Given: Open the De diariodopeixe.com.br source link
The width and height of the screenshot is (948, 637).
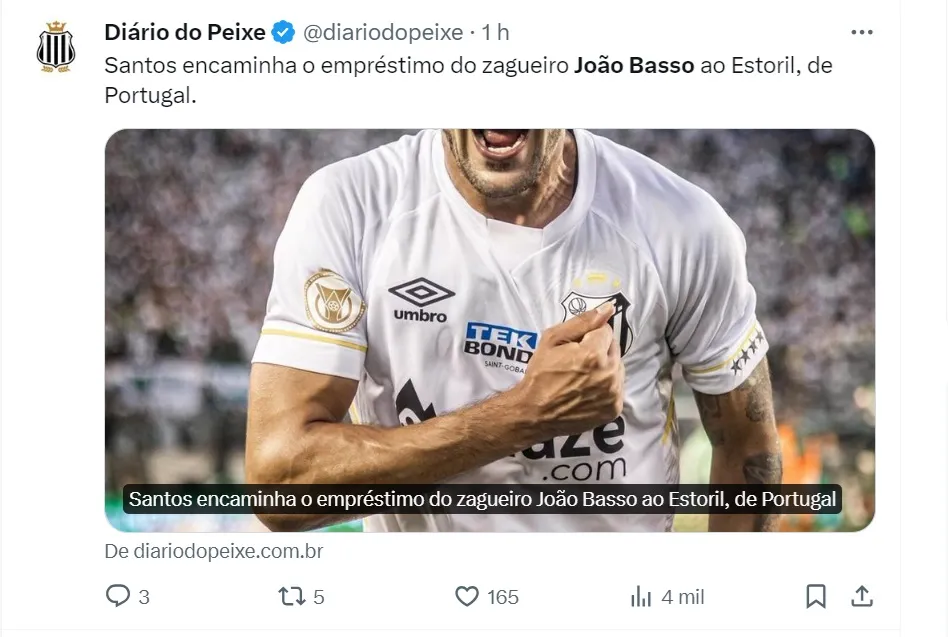Looking at the screenshot, I should (214, 551).
